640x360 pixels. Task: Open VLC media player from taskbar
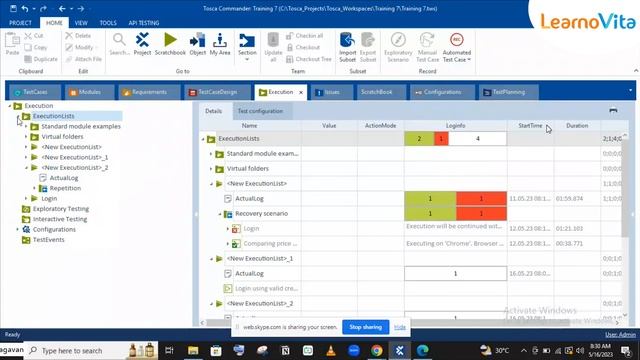[x=331, y=350]
